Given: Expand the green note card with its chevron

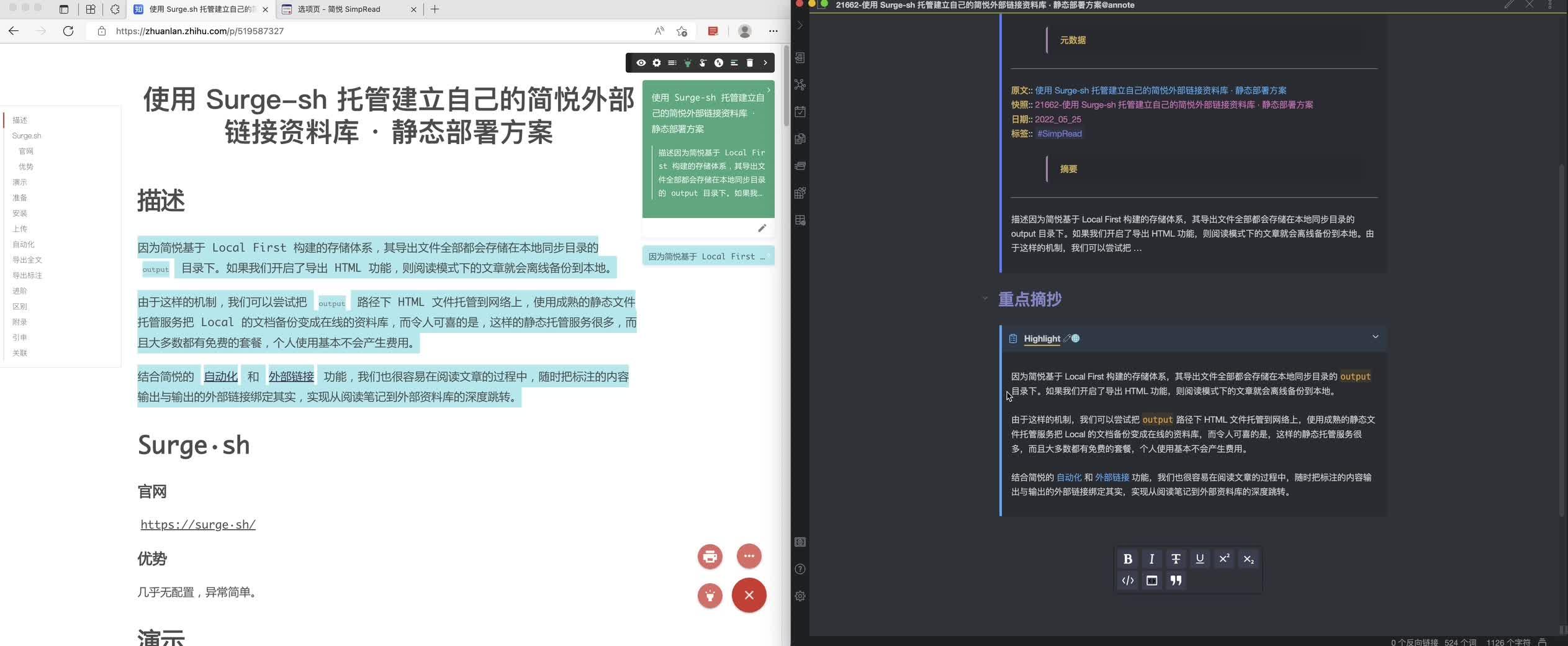Looking at the screenshot, I should [x=768, y=90].
